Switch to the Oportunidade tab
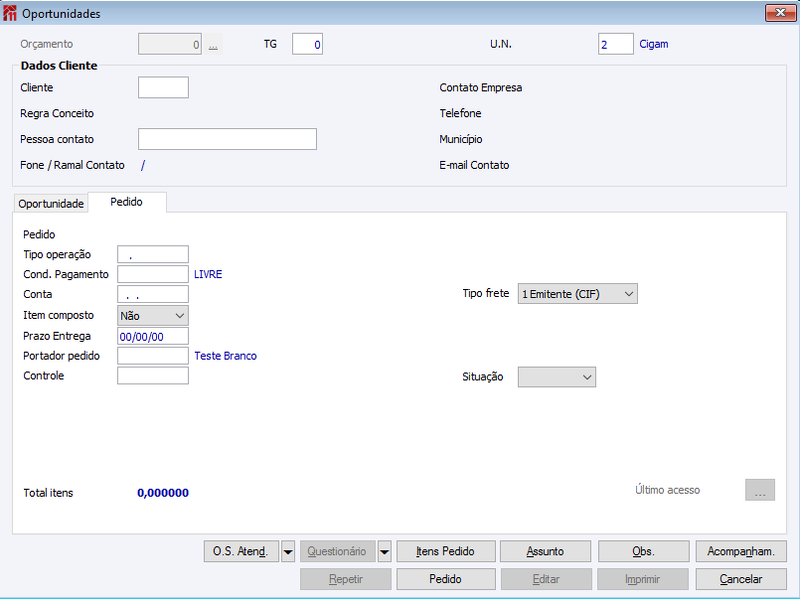The width and height of the screenshot is (800, 599). tap(51, 204)
